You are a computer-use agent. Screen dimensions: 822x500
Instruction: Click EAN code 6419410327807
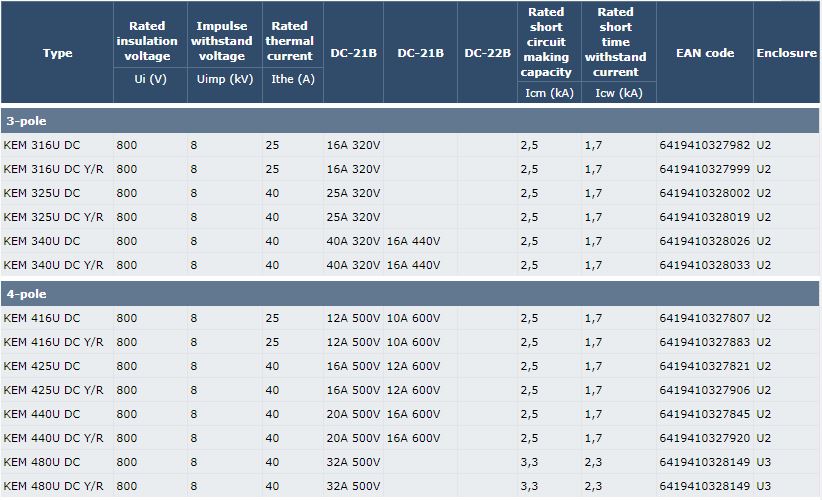pyautogui.click(x=705, y=318)
